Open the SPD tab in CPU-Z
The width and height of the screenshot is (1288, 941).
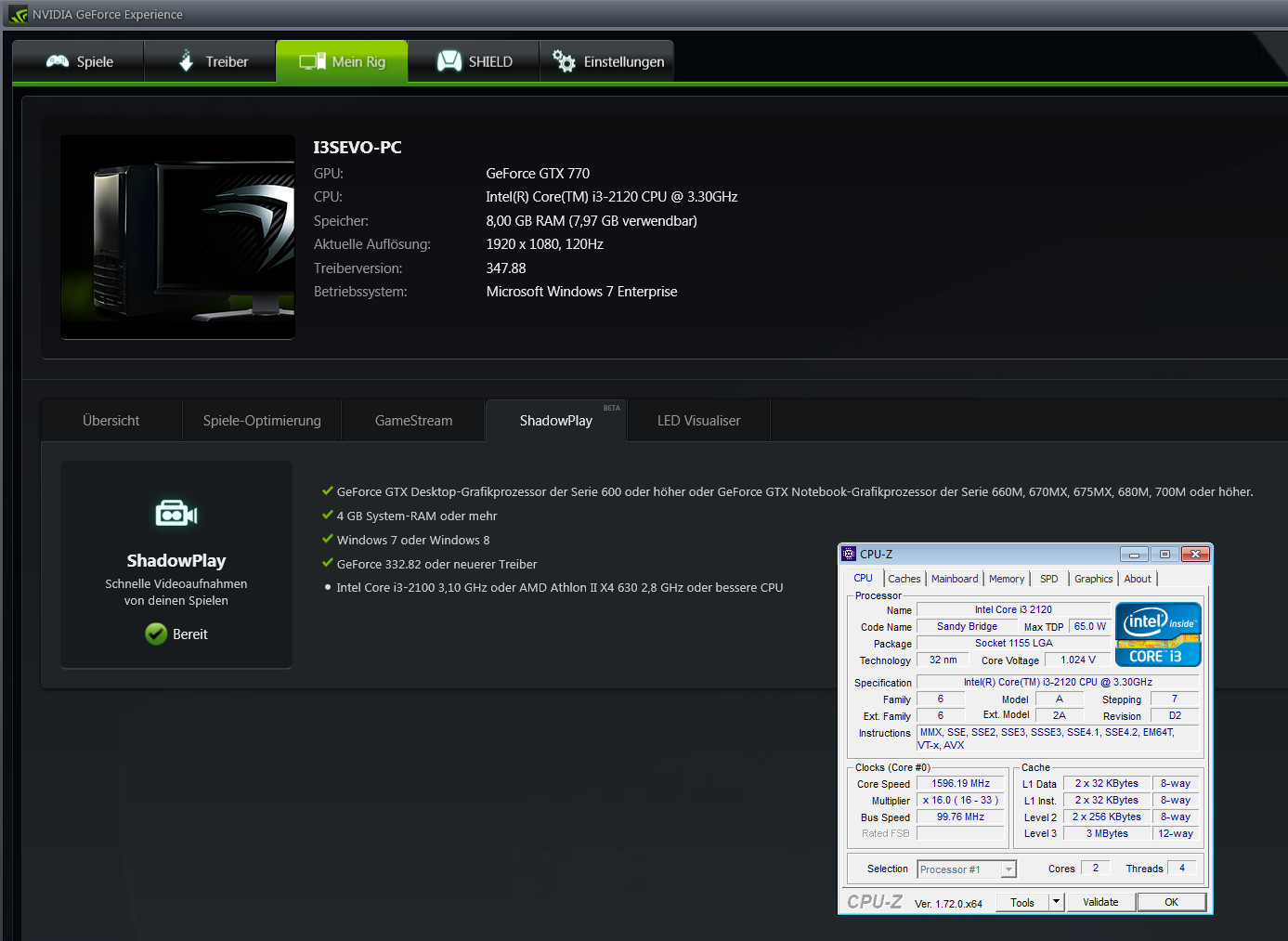pos(1049,579)
